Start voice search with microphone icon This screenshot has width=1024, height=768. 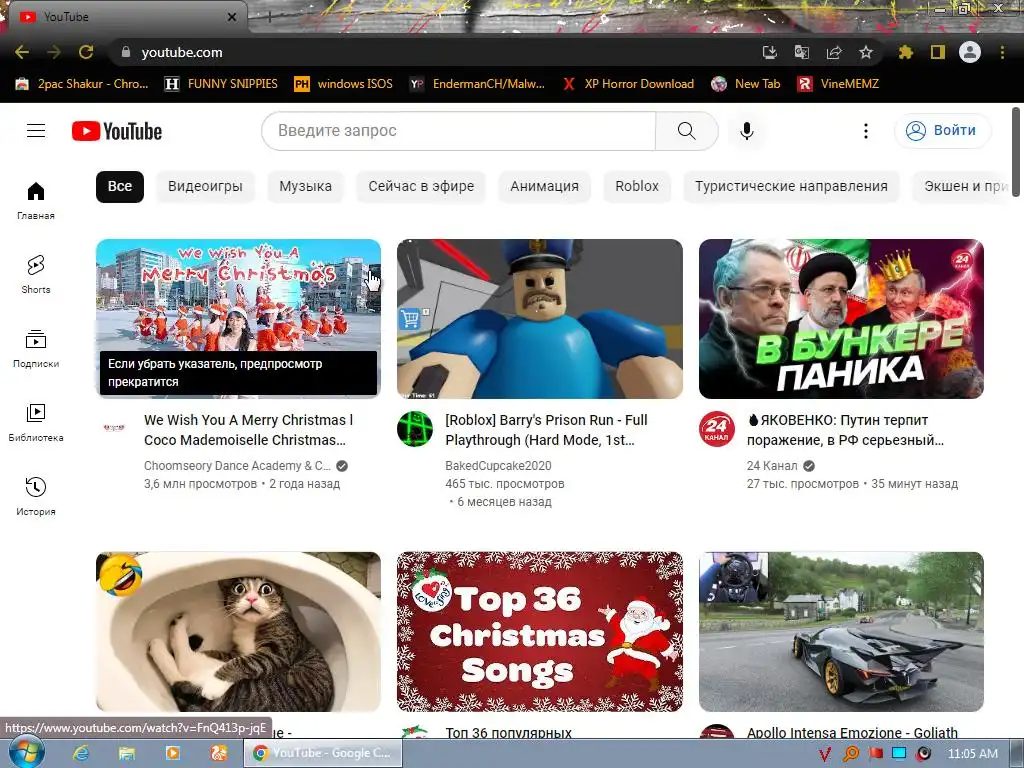[746, 131]
